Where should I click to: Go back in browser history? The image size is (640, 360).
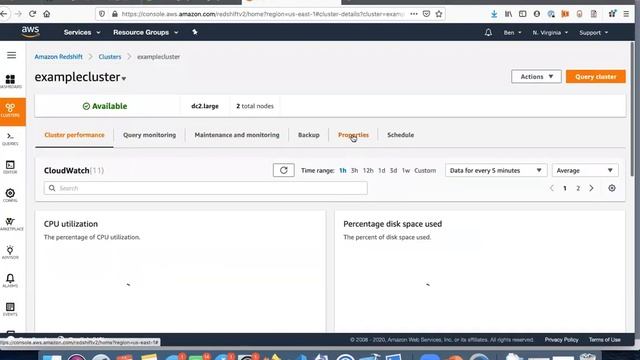pos(4,14)
